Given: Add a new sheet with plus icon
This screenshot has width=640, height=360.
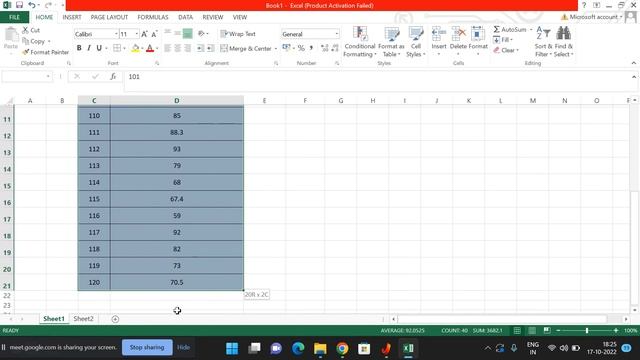Looking at the screenshot, I should click(115, 319).
